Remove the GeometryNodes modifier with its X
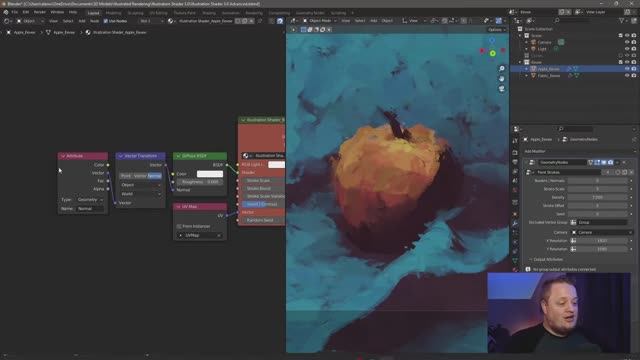The image size is (640, 360). pyautogui.click(x=624, y=162)
